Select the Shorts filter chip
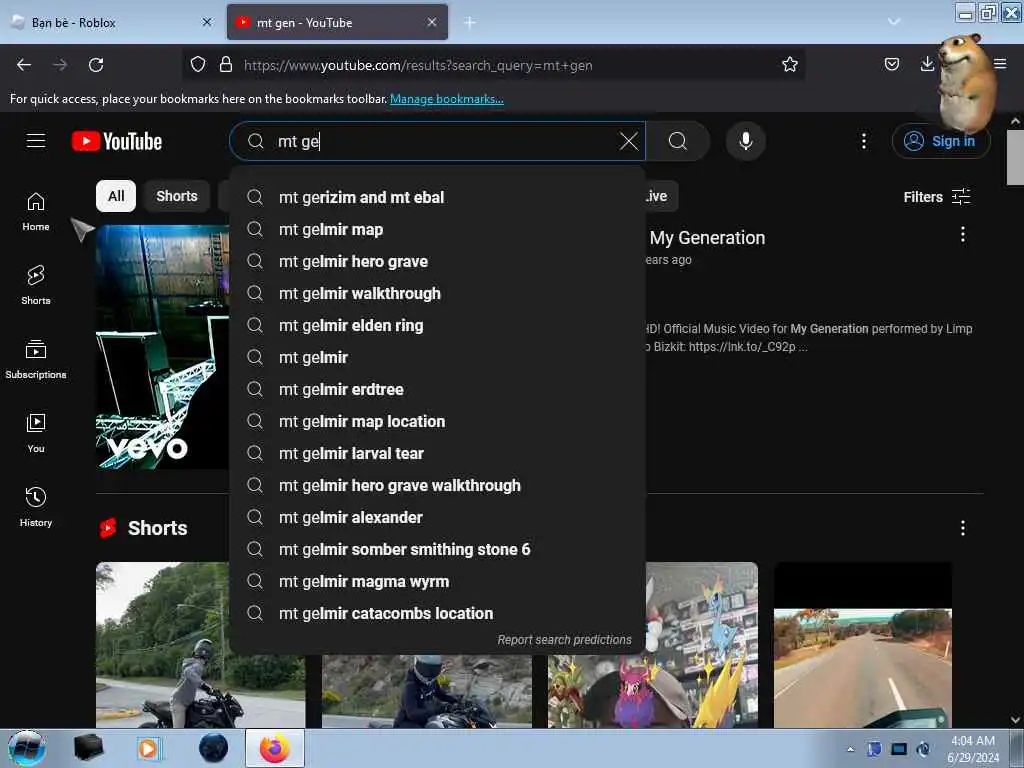The width and height of the screenshot is (1024, 768). pos(176,196)
